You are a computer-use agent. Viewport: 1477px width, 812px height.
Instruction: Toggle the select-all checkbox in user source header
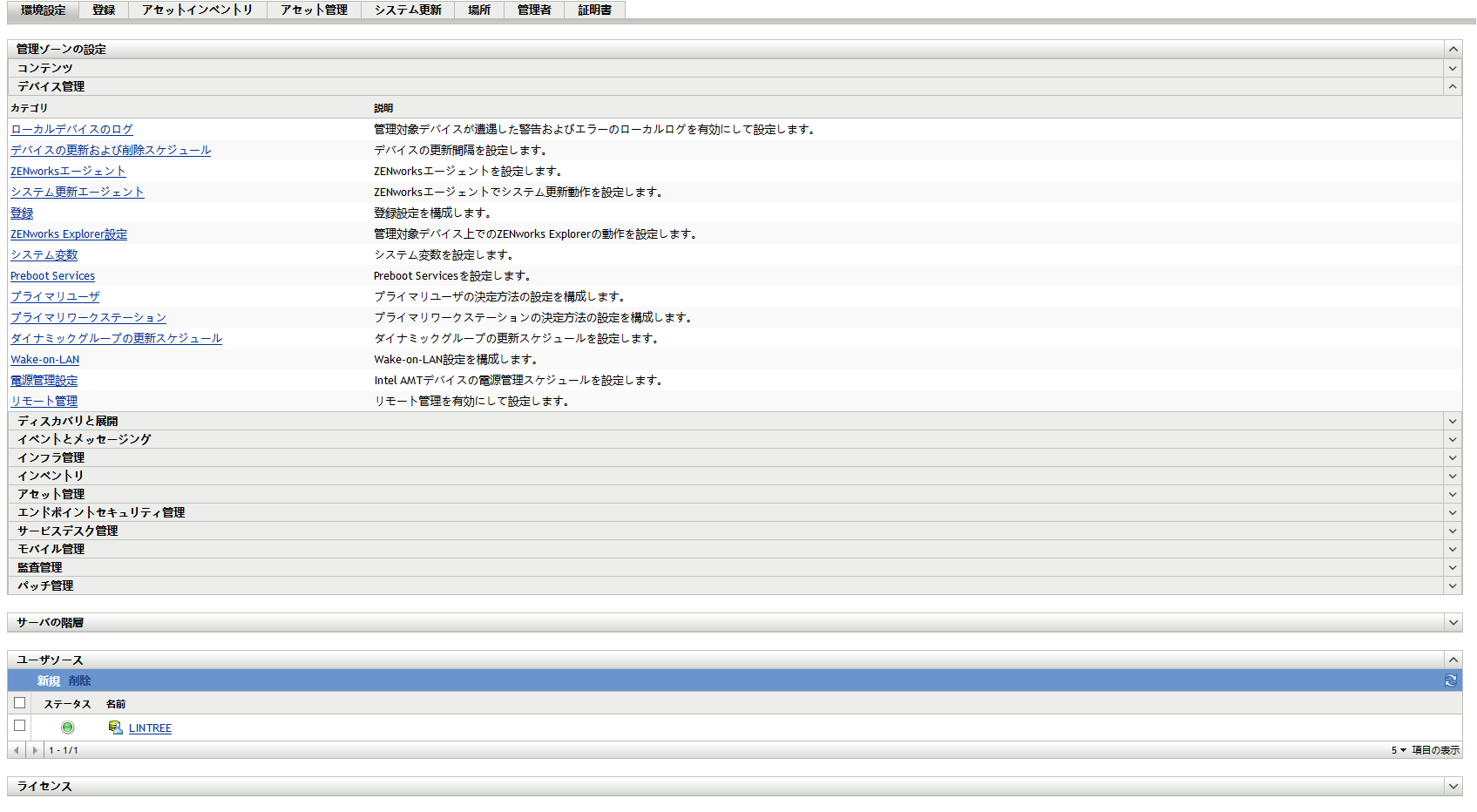point(20,703)
